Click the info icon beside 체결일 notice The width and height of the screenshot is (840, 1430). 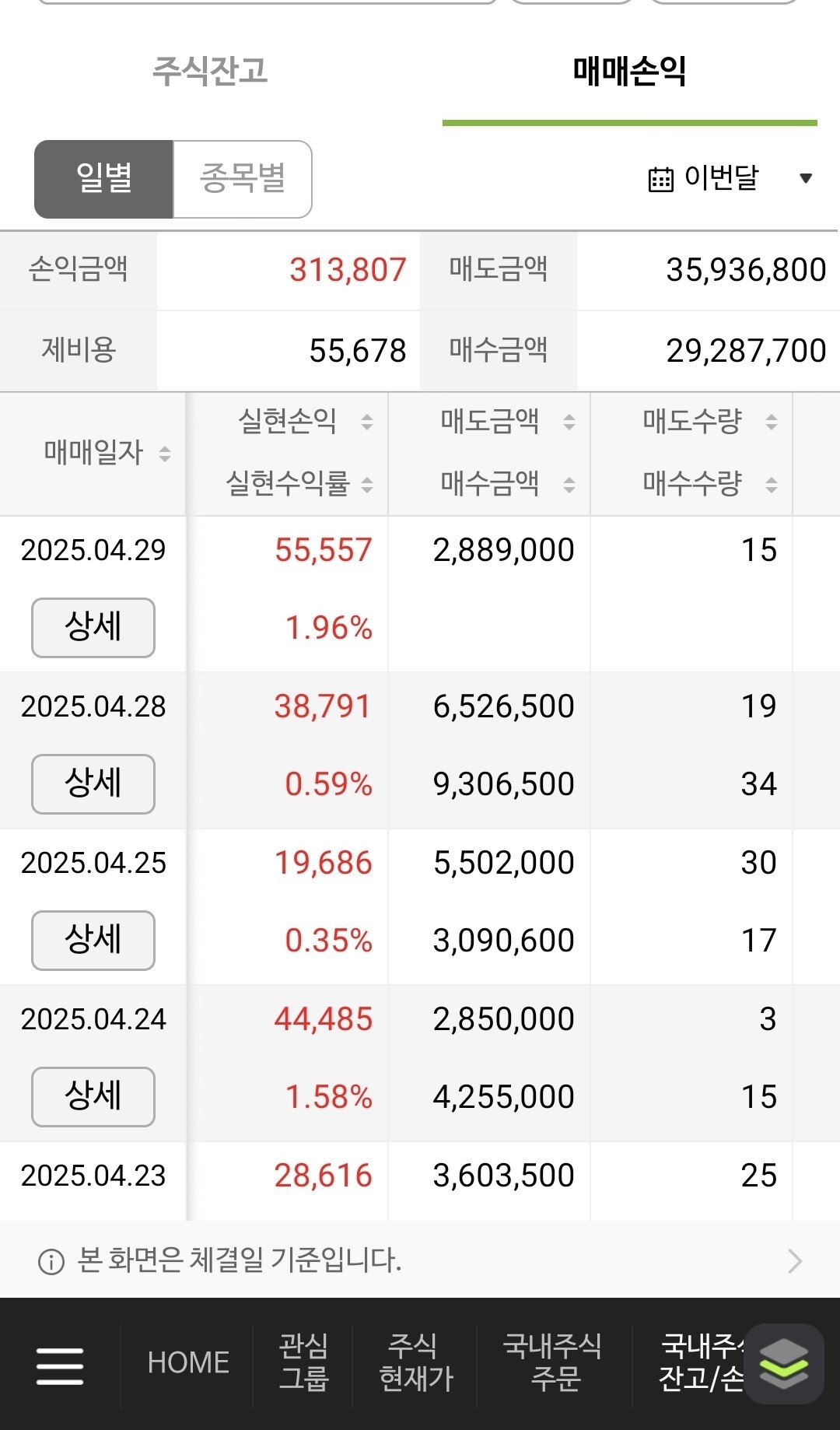[x=51, y=1261]
